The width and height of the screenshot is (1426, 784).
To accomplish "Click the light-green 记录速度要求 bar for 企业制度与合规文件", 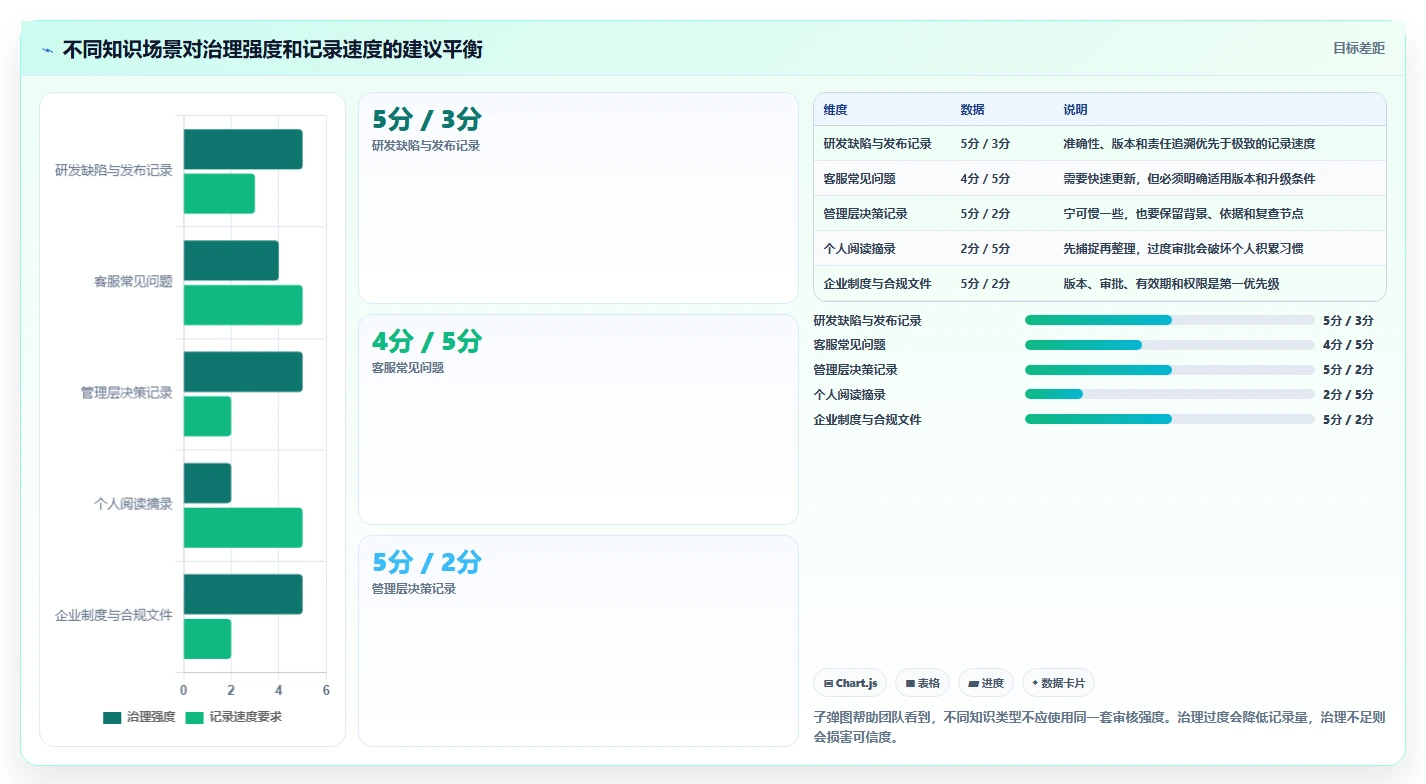I will tap(207, 639).
